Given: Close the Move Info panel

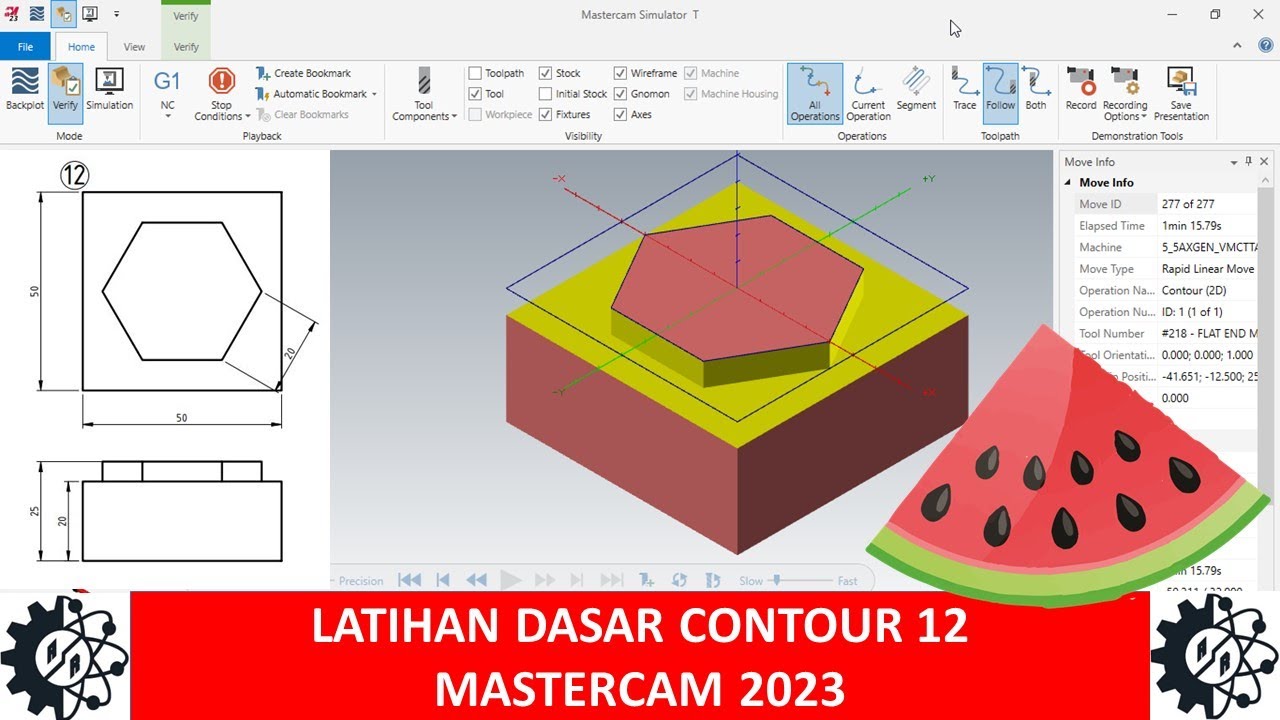Looking at the screenshot, I should click(1264, 161).
